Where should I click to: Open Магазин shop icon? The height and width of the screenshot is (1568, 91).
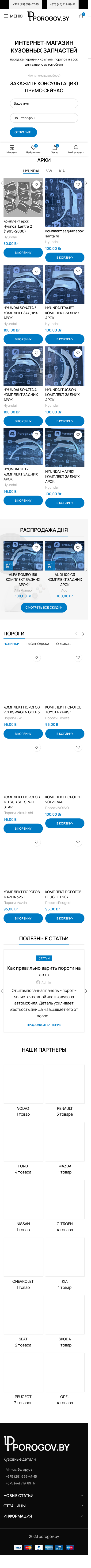[x=11, y=149]
